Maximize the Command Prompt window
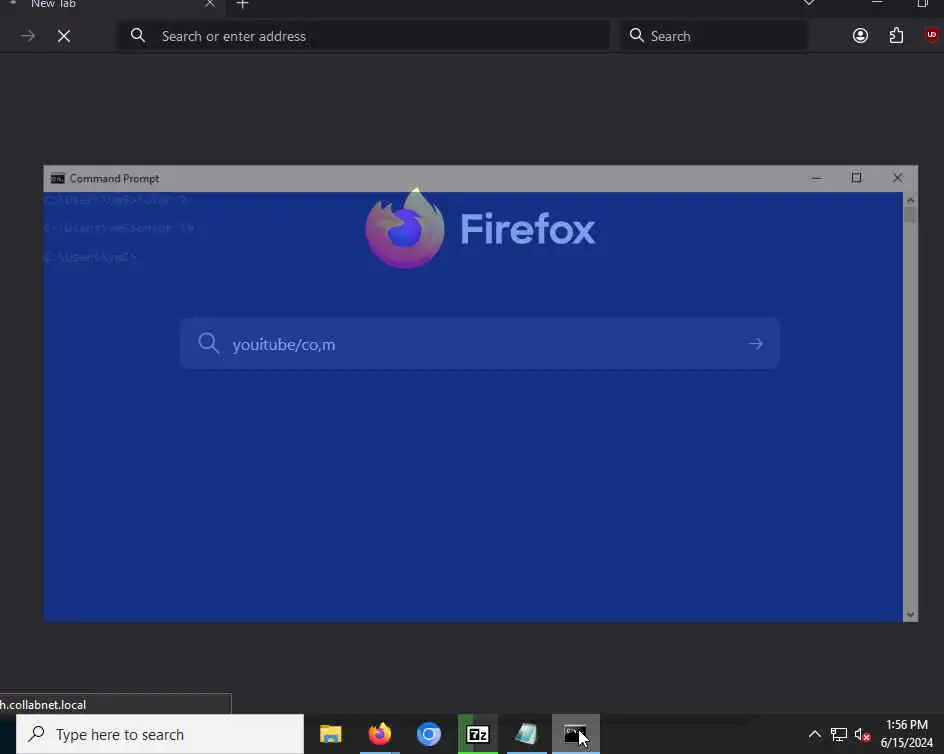This screenshot has width=944, height=754. 856,178
